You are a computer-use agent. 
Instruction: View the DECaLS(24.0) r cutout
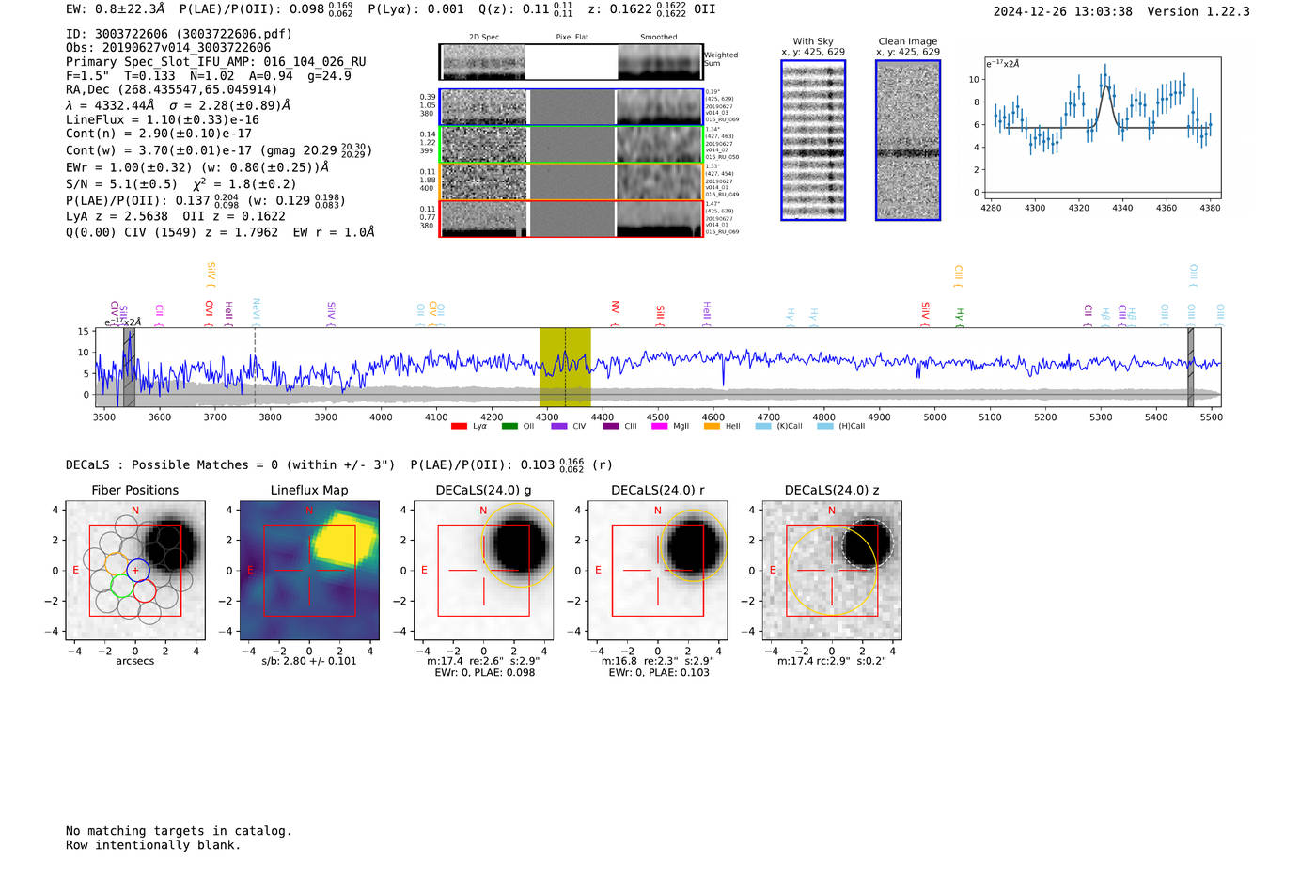657,571
